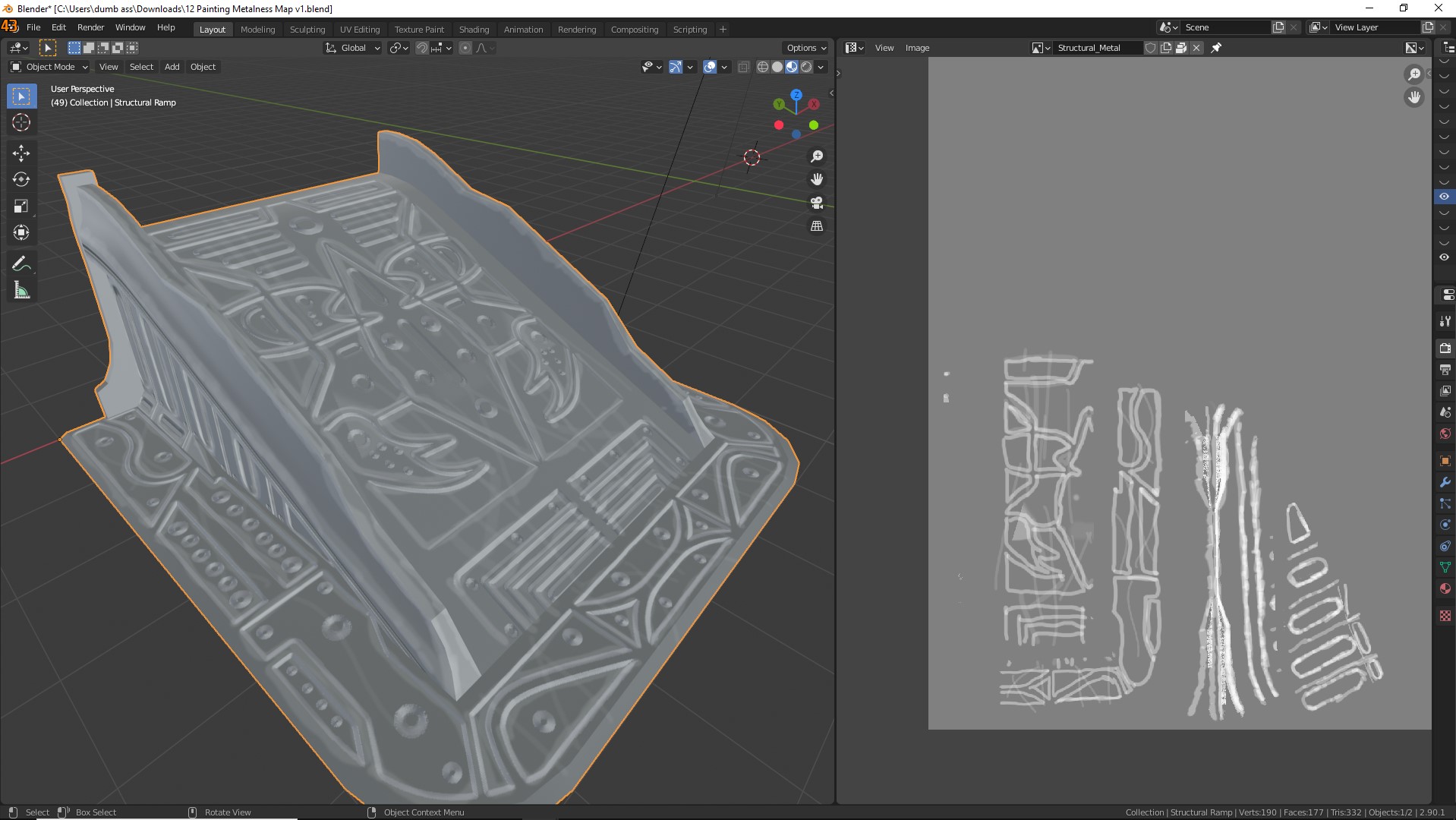Select the Move tool in the toolbar
Screen dimensions: 1456x820
point(21,153)
